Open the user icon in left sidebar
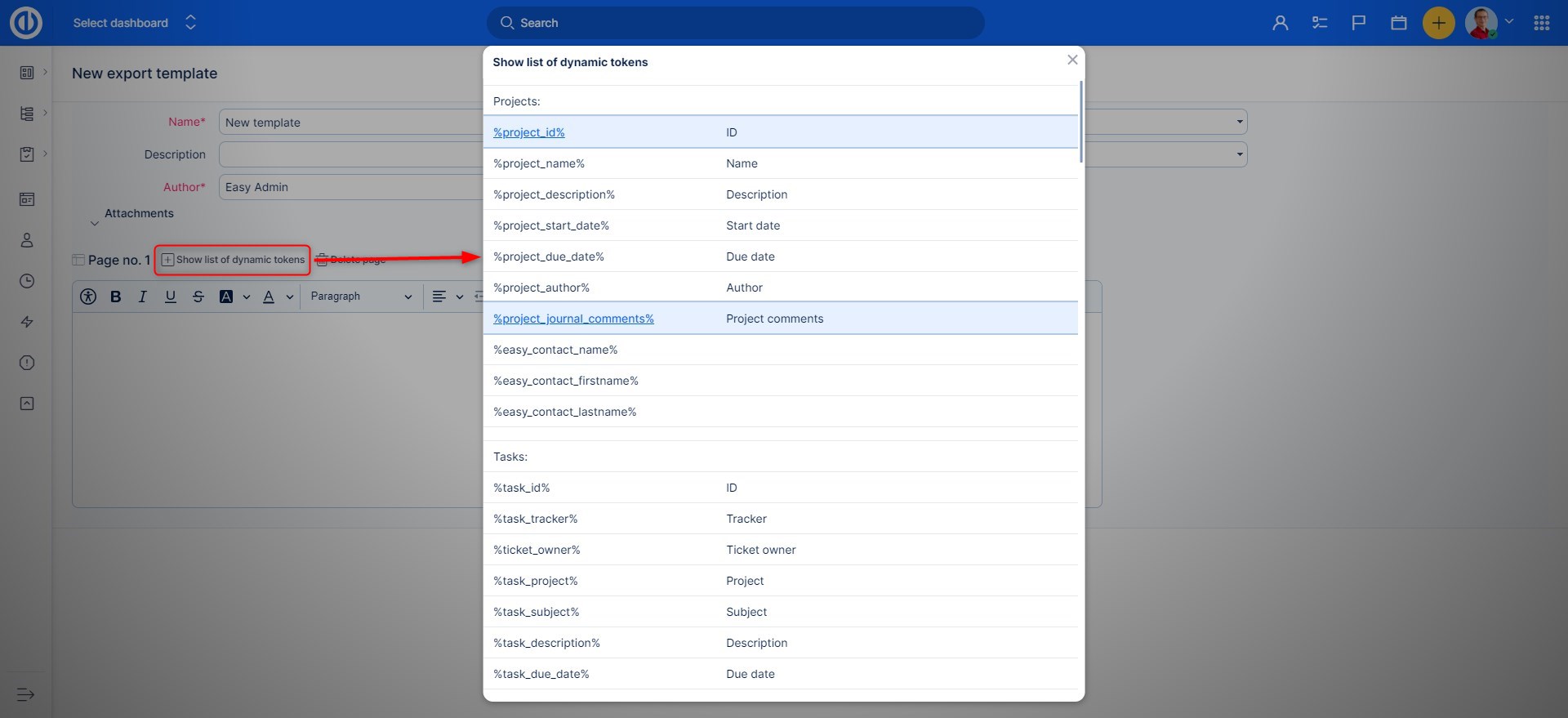This screenshot has width=1568, height=718. [x=27, y=240]
